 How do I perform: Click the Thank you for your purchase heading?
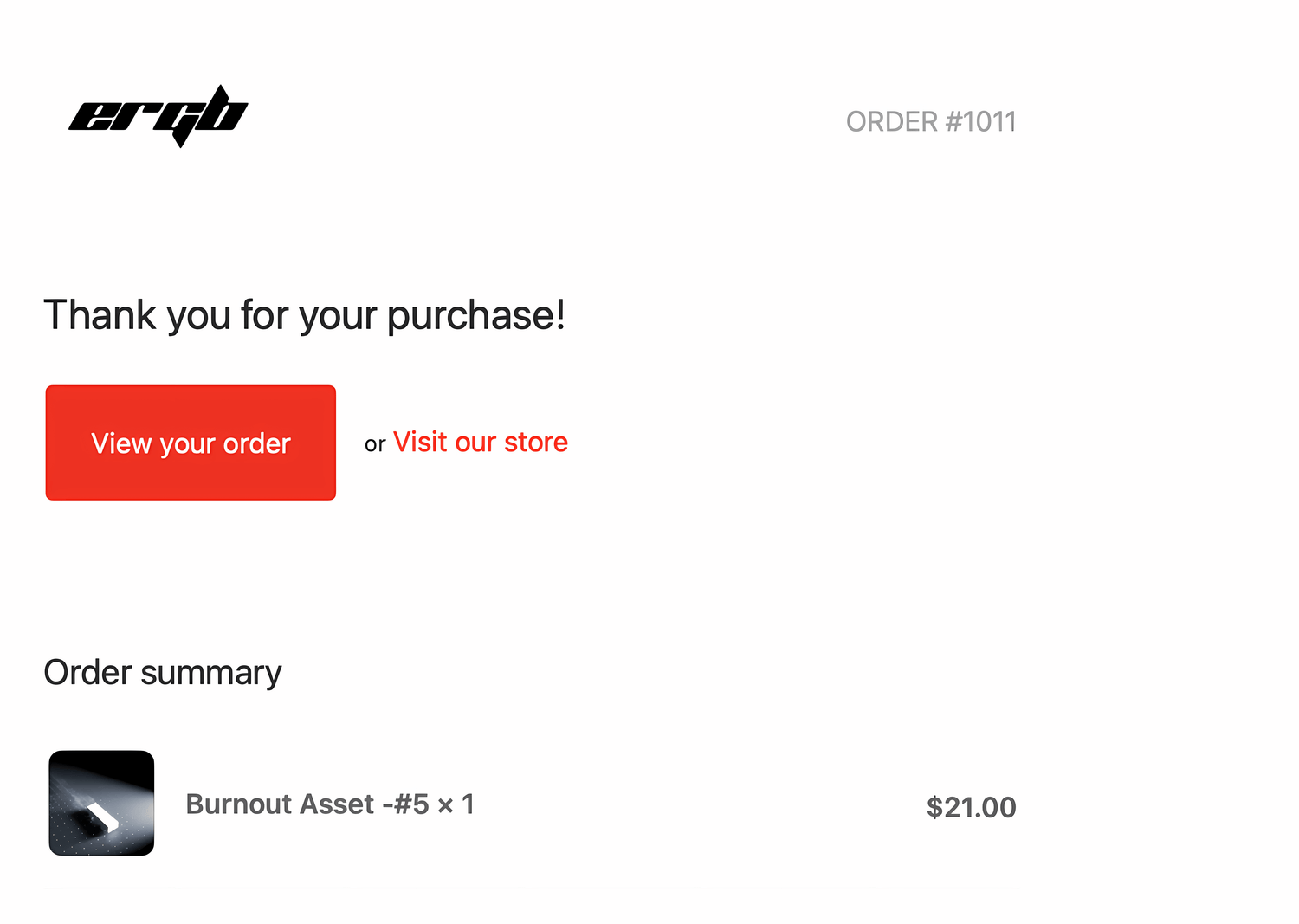pyautogui.click(x=305, y=315)
